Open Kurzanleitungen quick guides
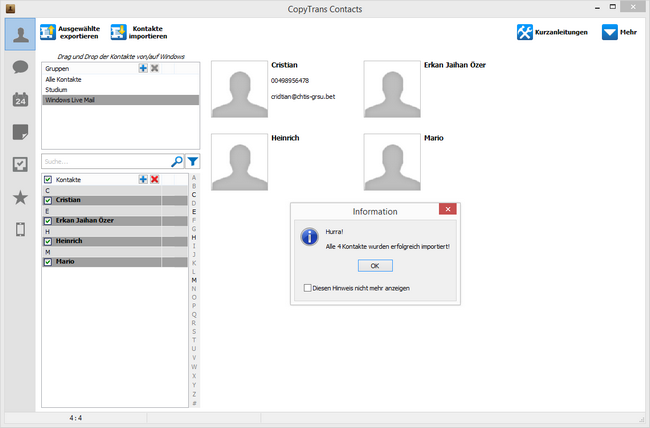650x428 pixels. 552,32
